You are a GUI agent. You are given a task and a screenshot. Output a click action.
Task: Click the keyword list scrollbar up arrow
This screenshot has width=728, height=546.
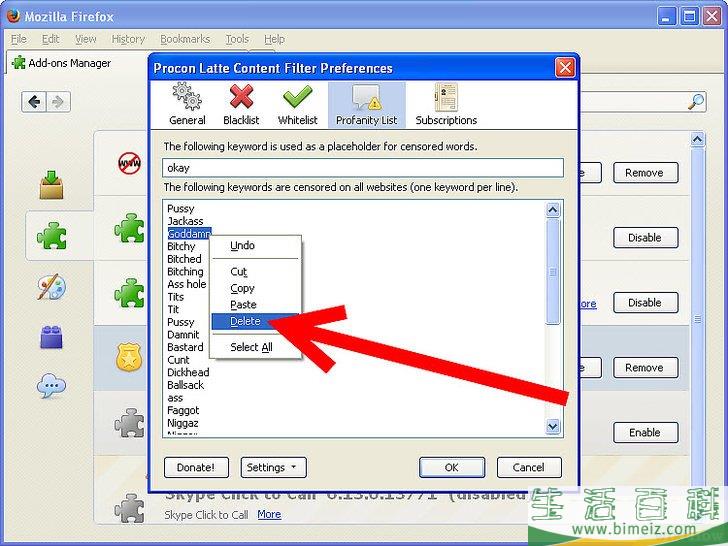(552, 210)
